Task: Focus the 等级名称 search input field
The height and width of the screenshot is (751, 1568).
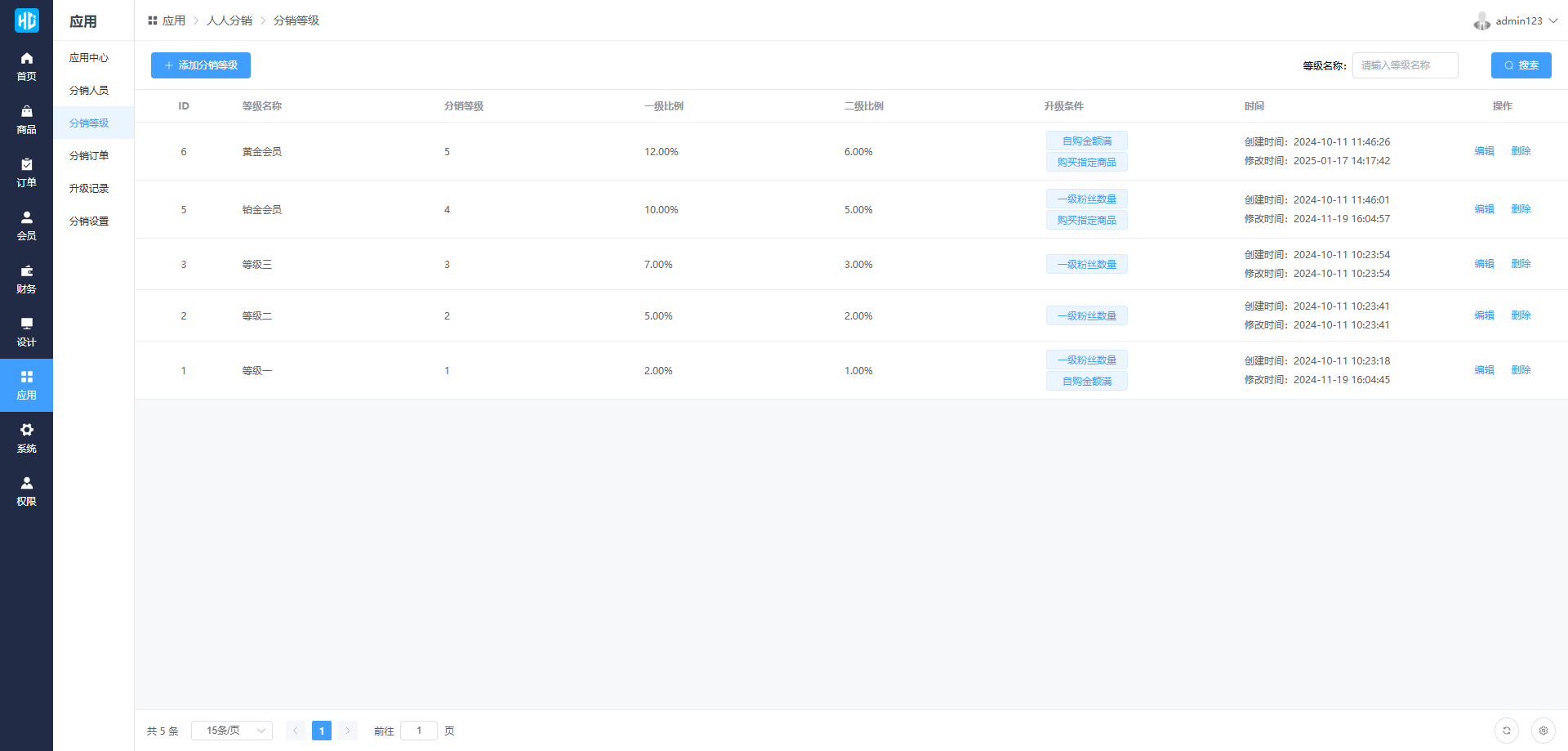Action: 1405,65
